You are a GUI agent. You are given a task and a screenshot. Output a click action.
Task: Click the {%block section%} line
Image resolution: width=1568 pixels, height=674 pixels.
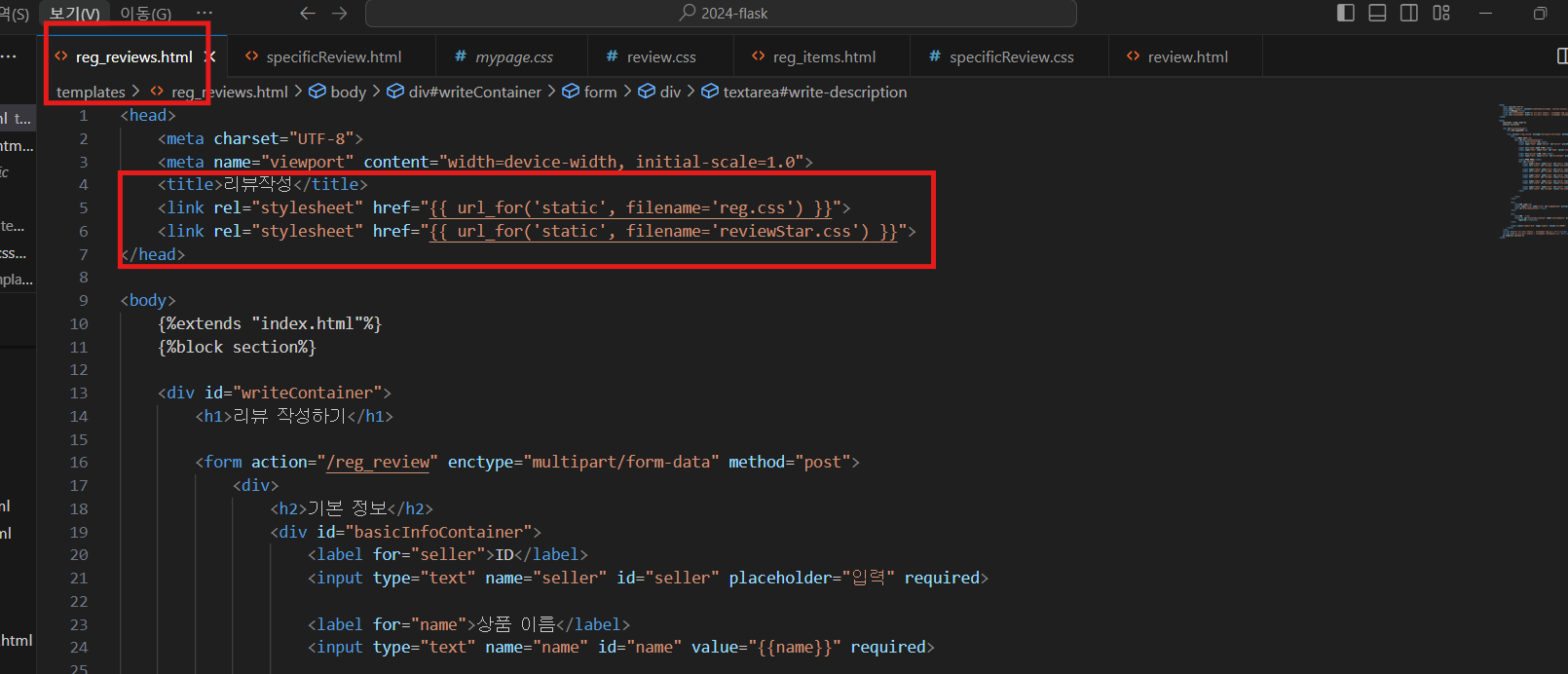(x=237, y=348)
